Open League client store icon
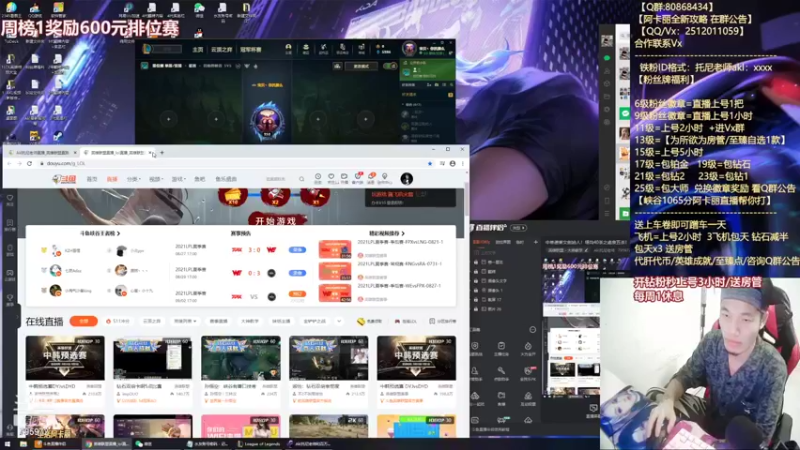 (361, 49)
